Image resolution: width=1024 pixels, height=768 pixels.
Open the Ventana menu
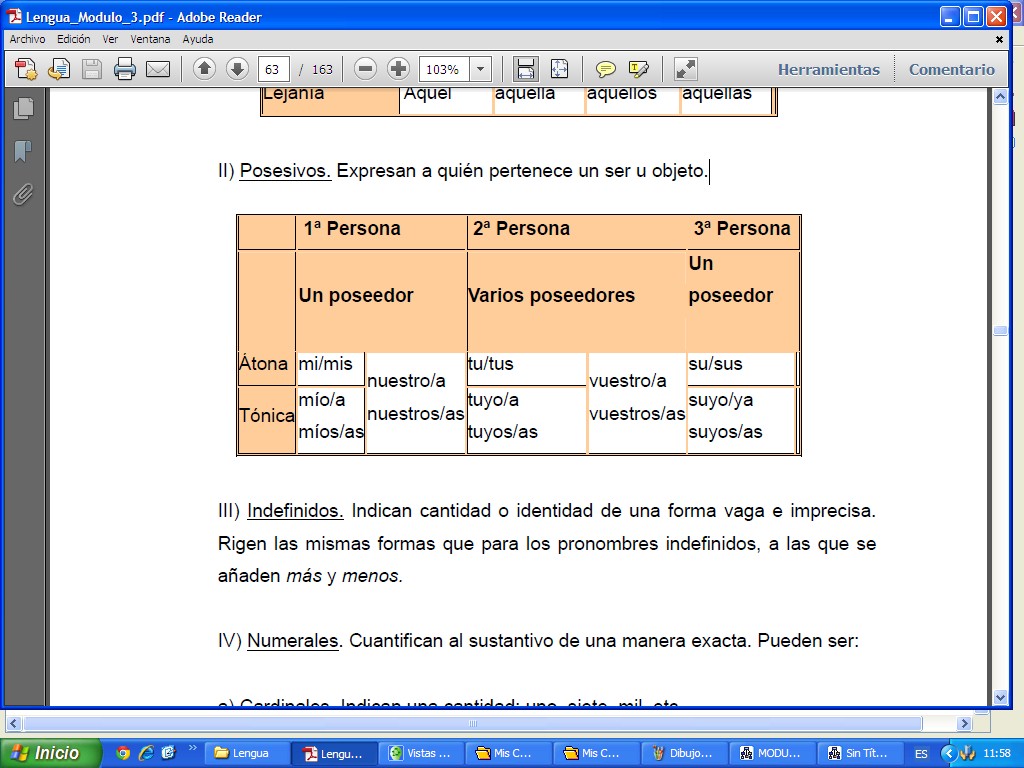point(150,39)
